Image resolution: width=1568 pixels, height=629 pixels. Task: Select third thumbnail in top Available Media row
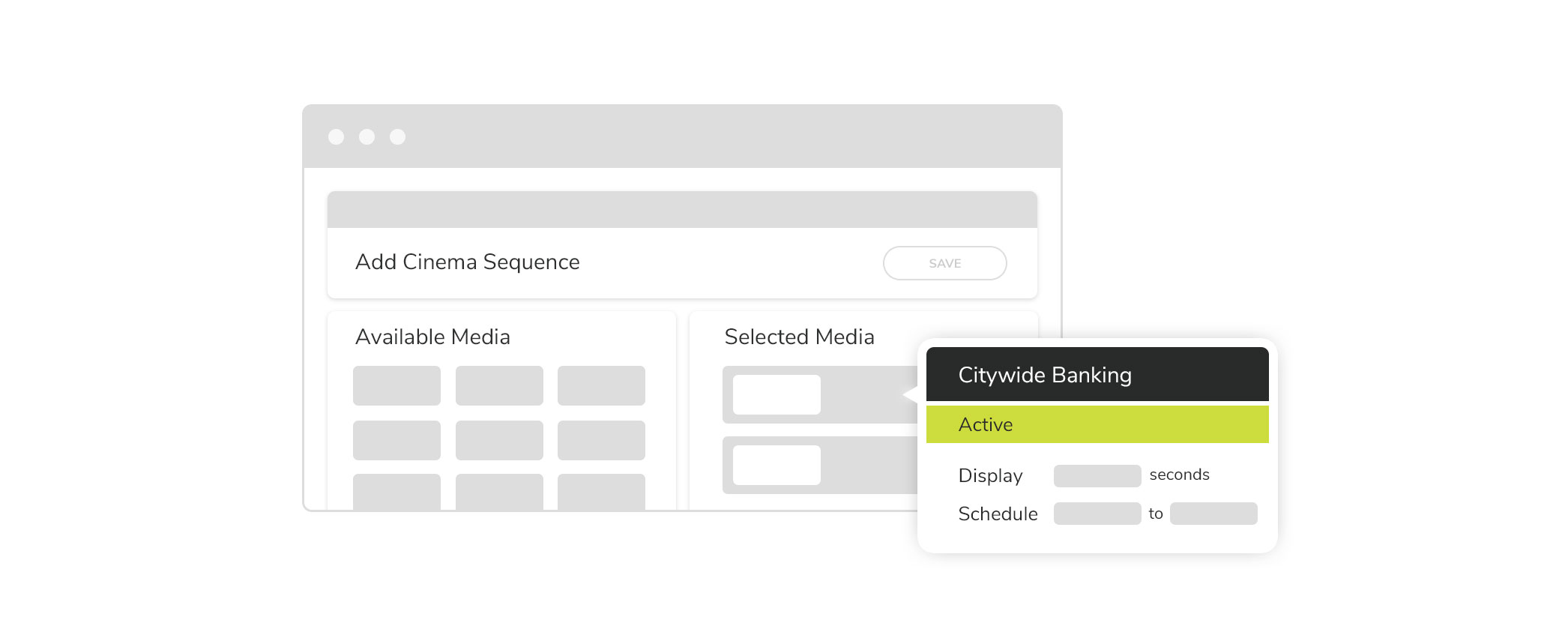pyautogui.click(x=601, y=385)
